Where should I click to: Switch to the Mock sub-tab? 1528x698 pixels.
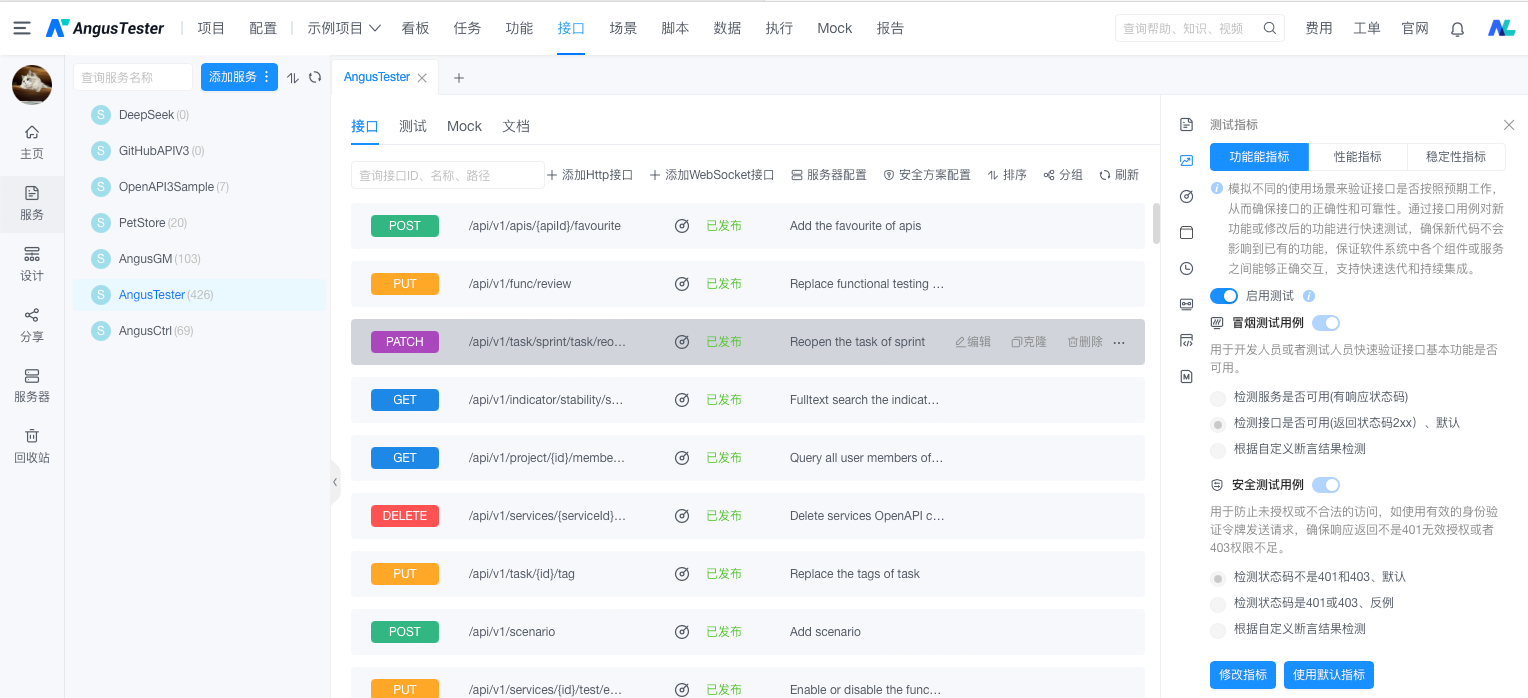(x=464, y=126)
